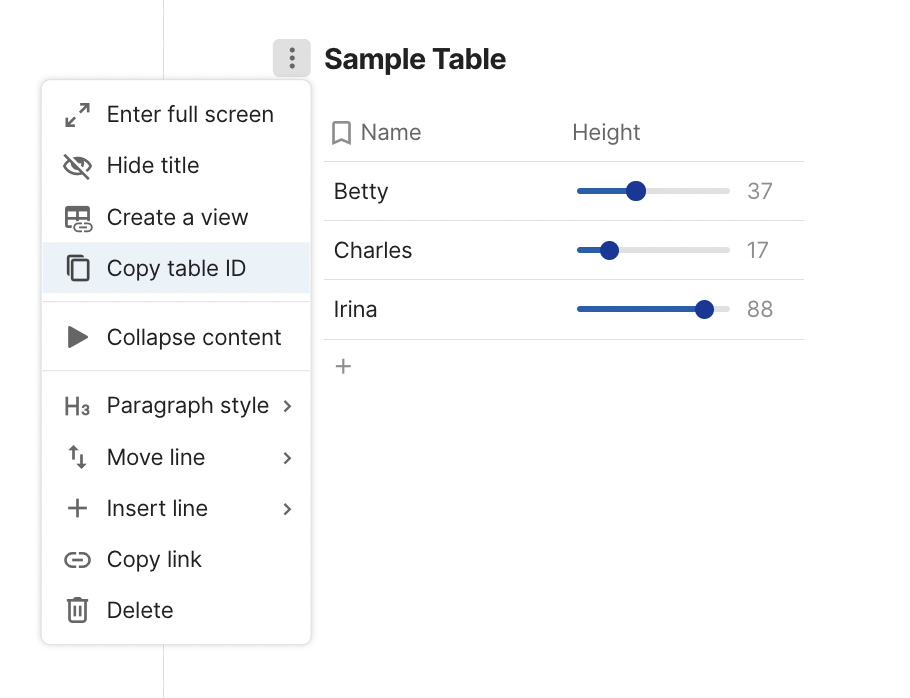Add a new row with the plus button

tap(343, 367)
